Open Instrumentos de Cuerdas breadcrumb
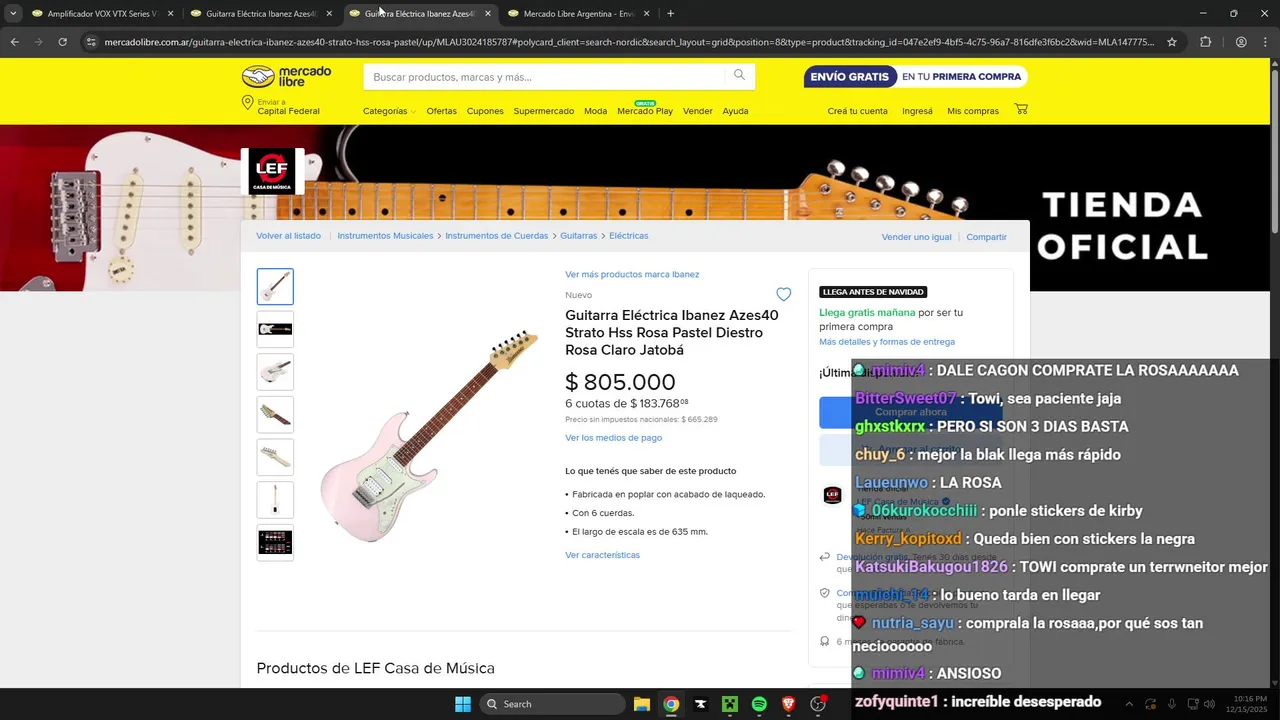Screen dimensions: 1280x720 click(x=496, y=236)
